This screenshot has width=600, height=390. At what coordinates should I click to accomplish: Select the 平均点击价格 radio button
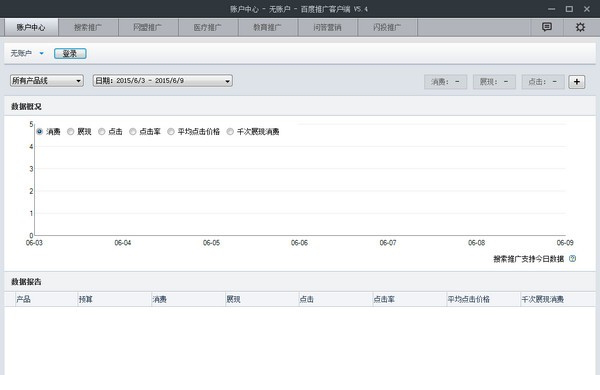171,132
